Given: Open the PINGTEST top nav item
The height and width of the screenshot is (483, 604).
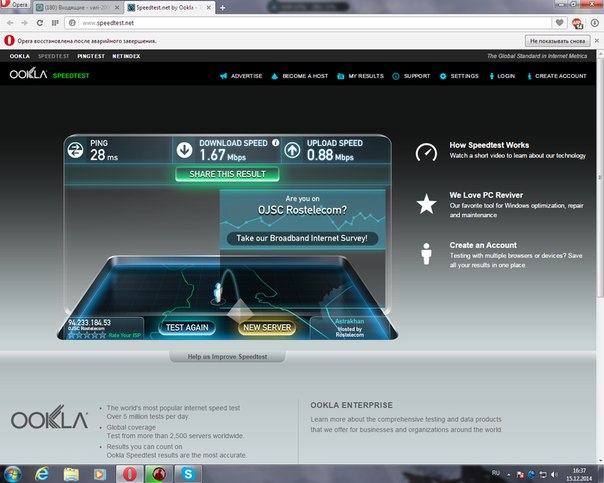Looking at the screenshot, I should pyautogui.click(x=91, y=56).
